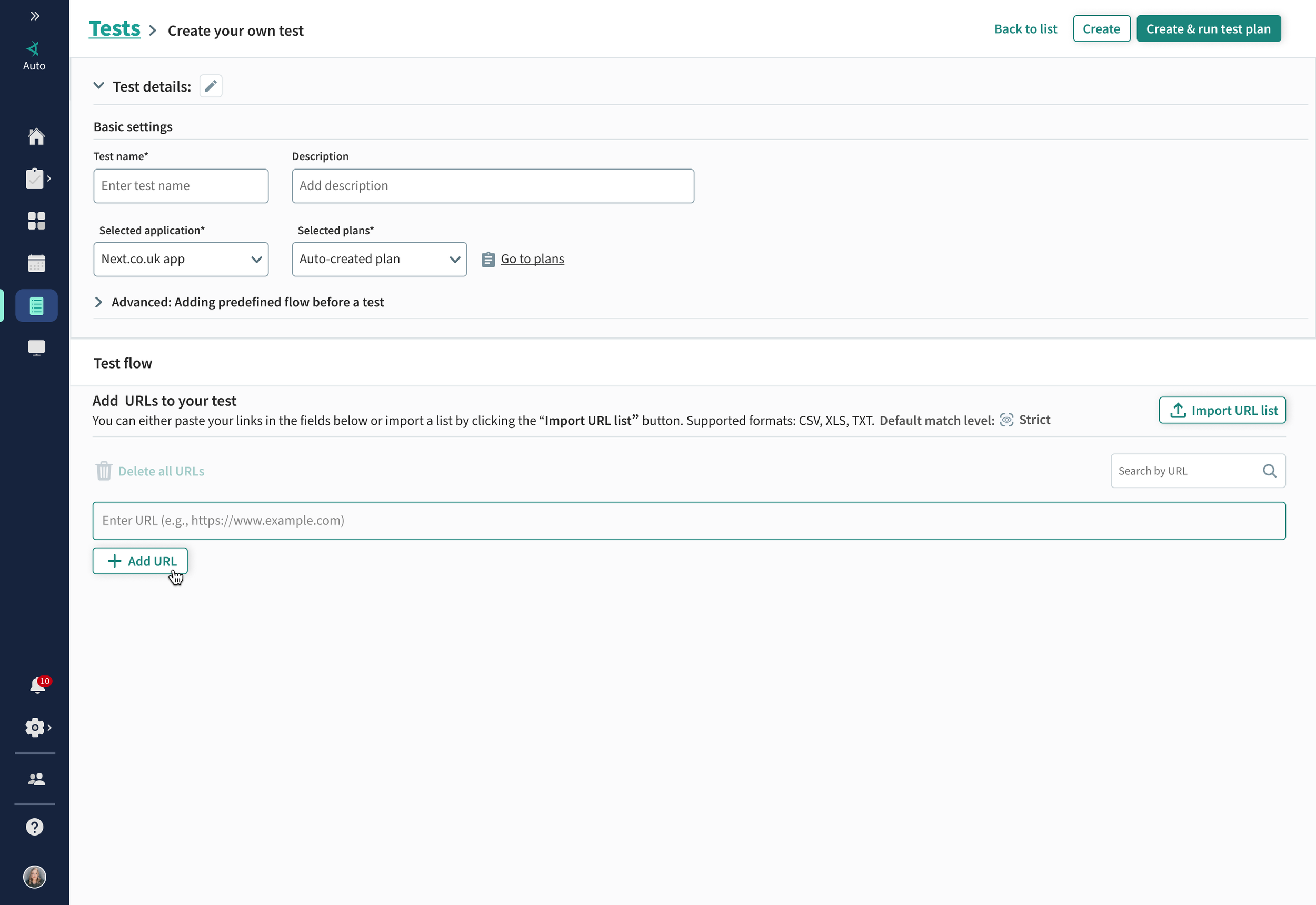Image resolution: width=1316 pixels, height=905 pixels.
Task: Open the user profile avatar
Action: pyautogui.click(x=35, y=877)
